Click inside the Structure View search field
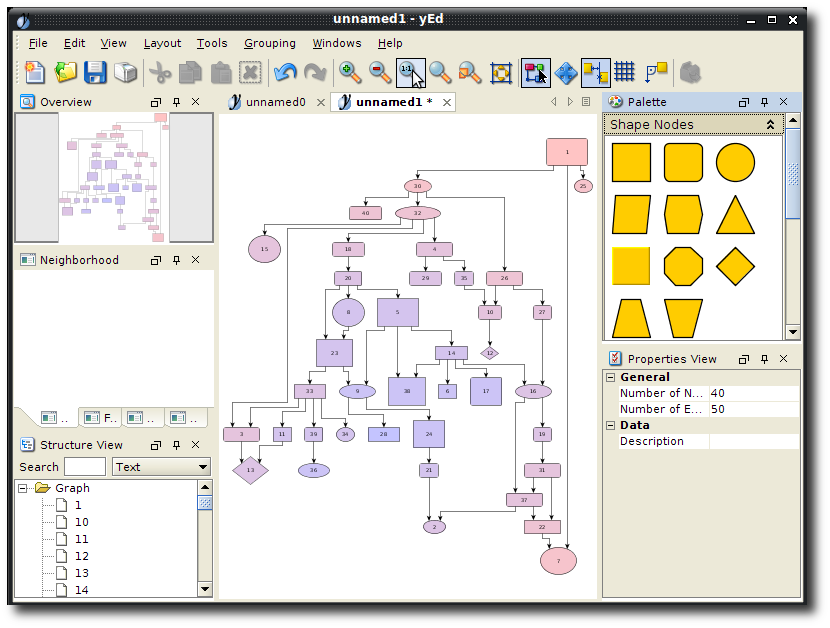This screenshot has width=830, height=628. pos(85,466)
